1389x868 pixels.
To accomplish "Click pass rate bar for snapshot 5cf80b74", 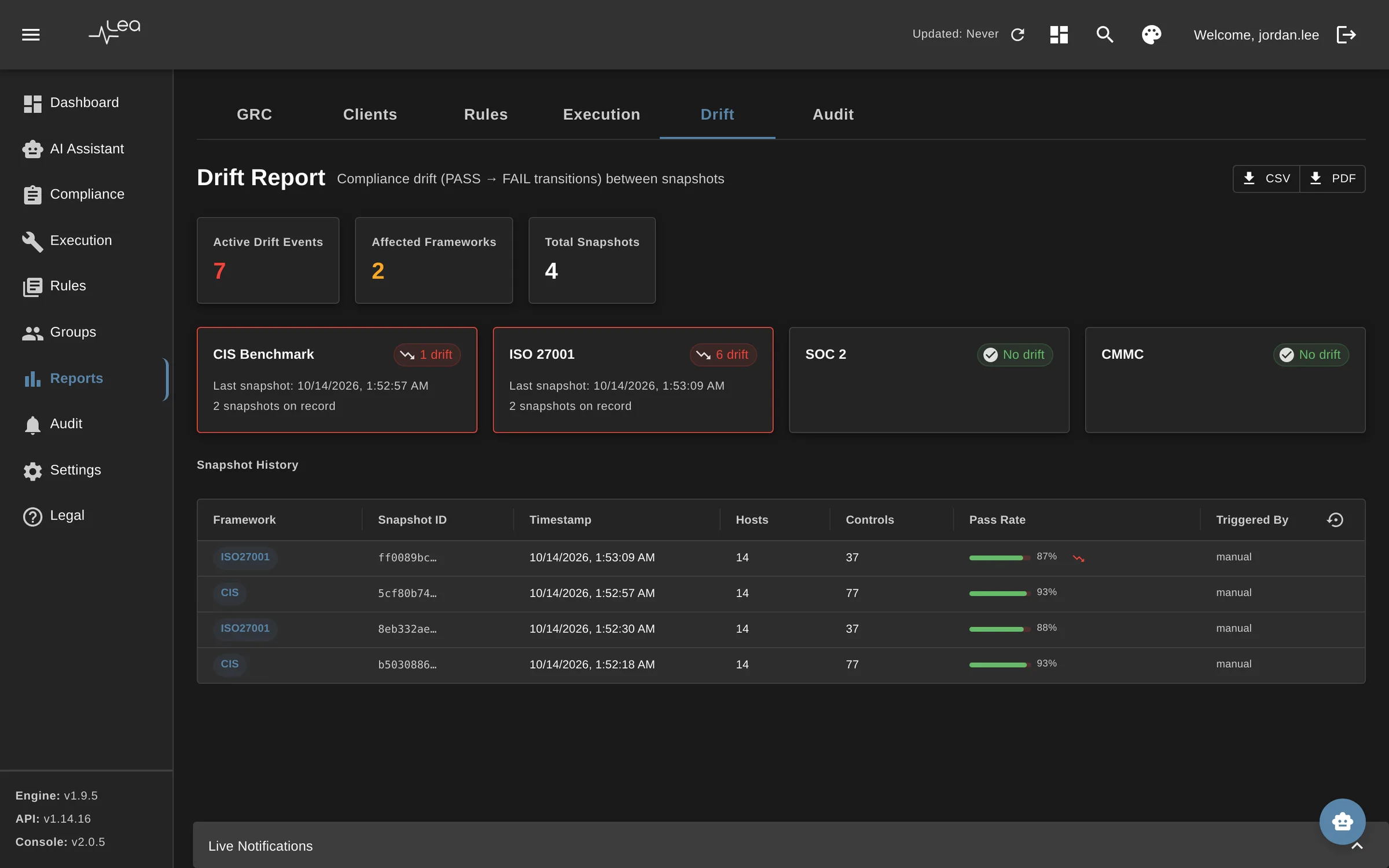I will coord(1000,594).
